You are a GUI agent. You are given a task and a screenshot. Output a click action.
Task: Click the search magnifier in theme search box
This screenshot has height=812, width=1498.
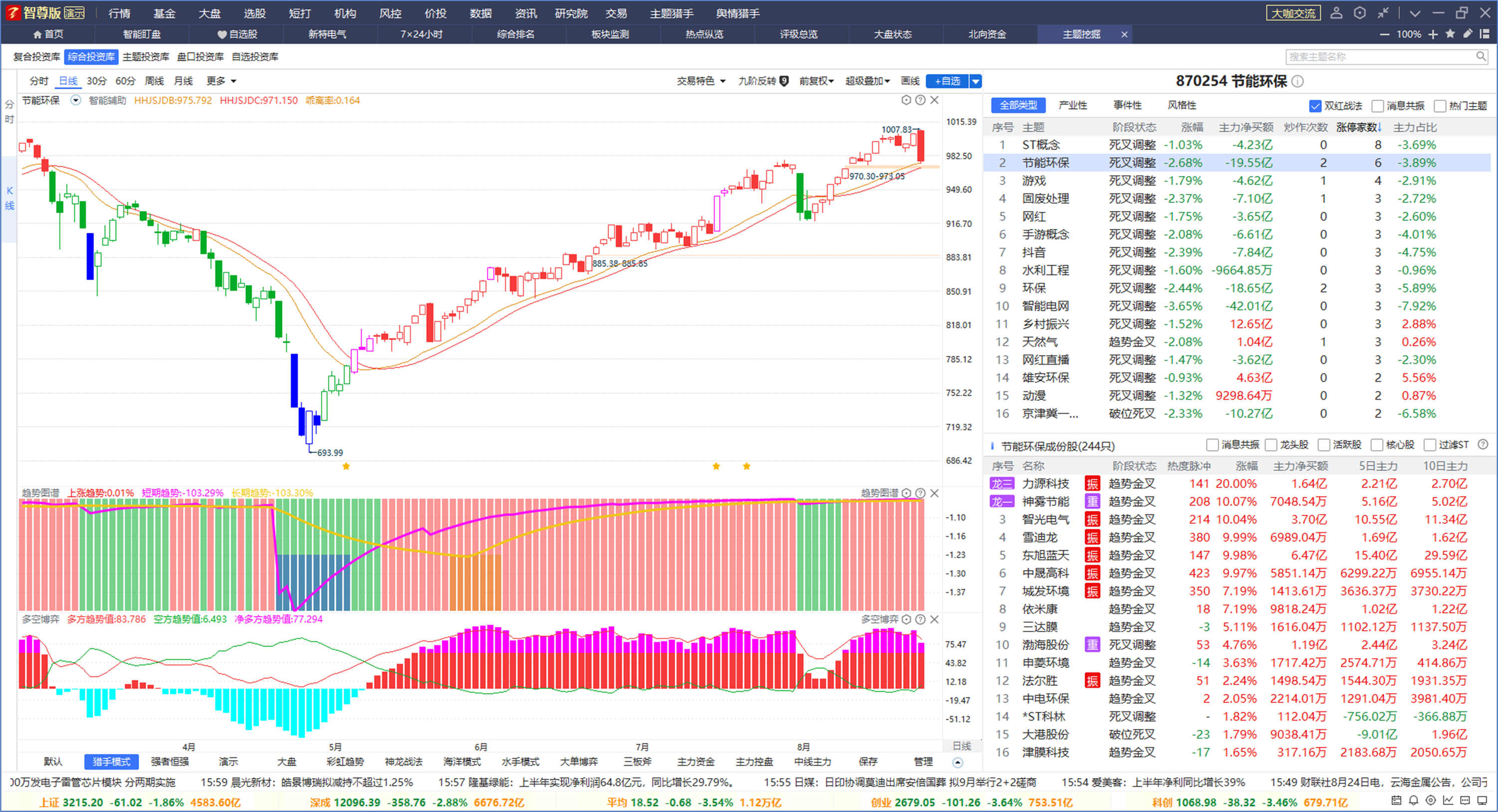point(1481,56)
